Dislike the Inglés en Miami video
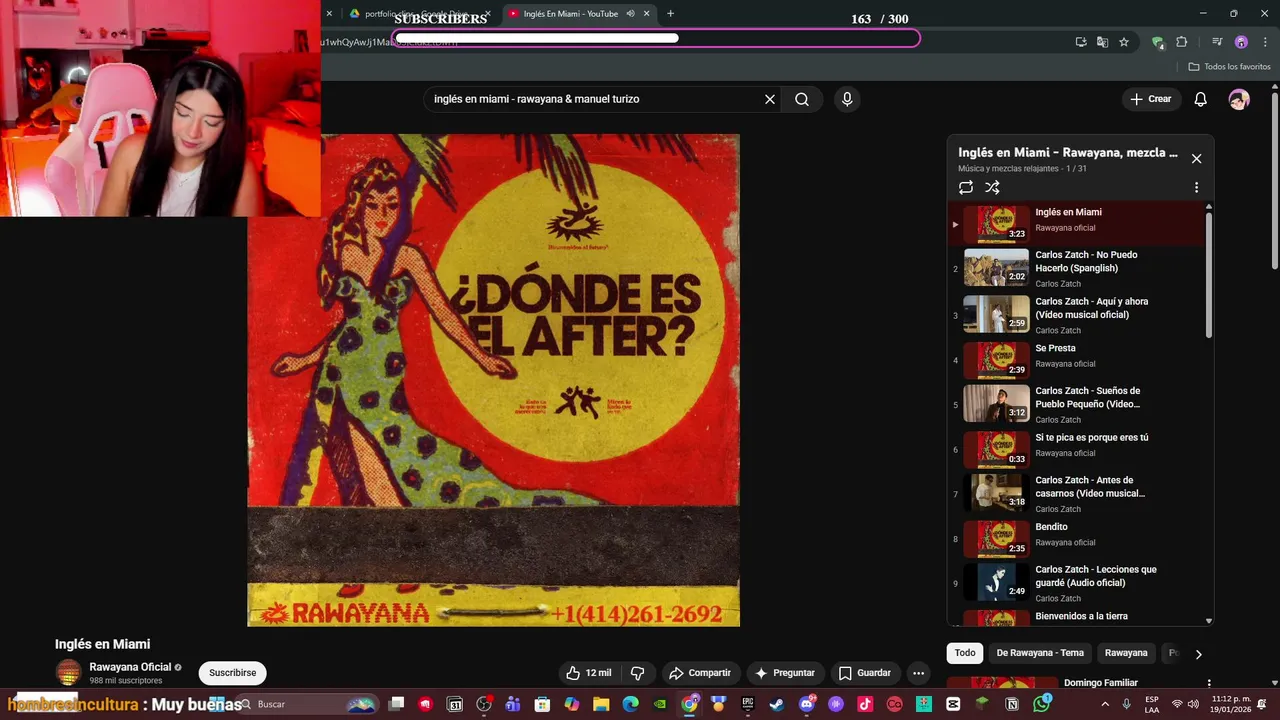 [x=637, y=673]
